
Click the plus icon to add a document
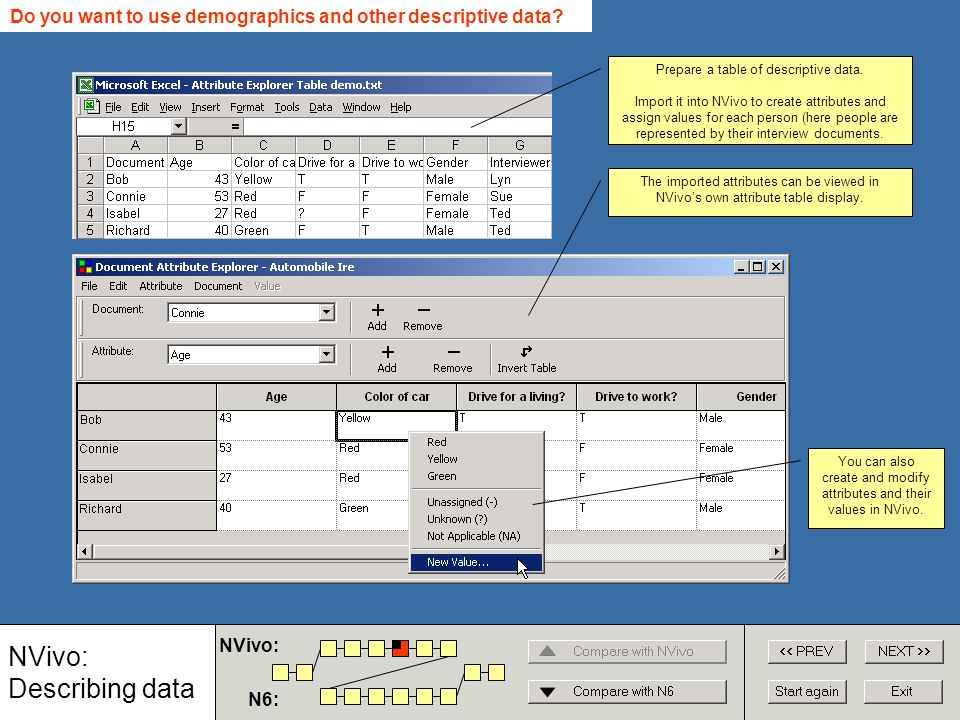378,310
